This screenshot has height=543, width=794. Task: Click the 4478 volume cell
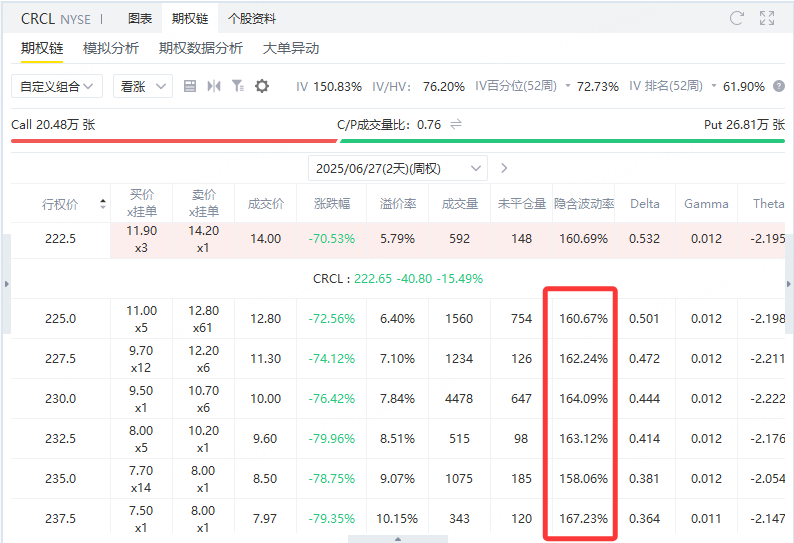(x=459, y=399)
